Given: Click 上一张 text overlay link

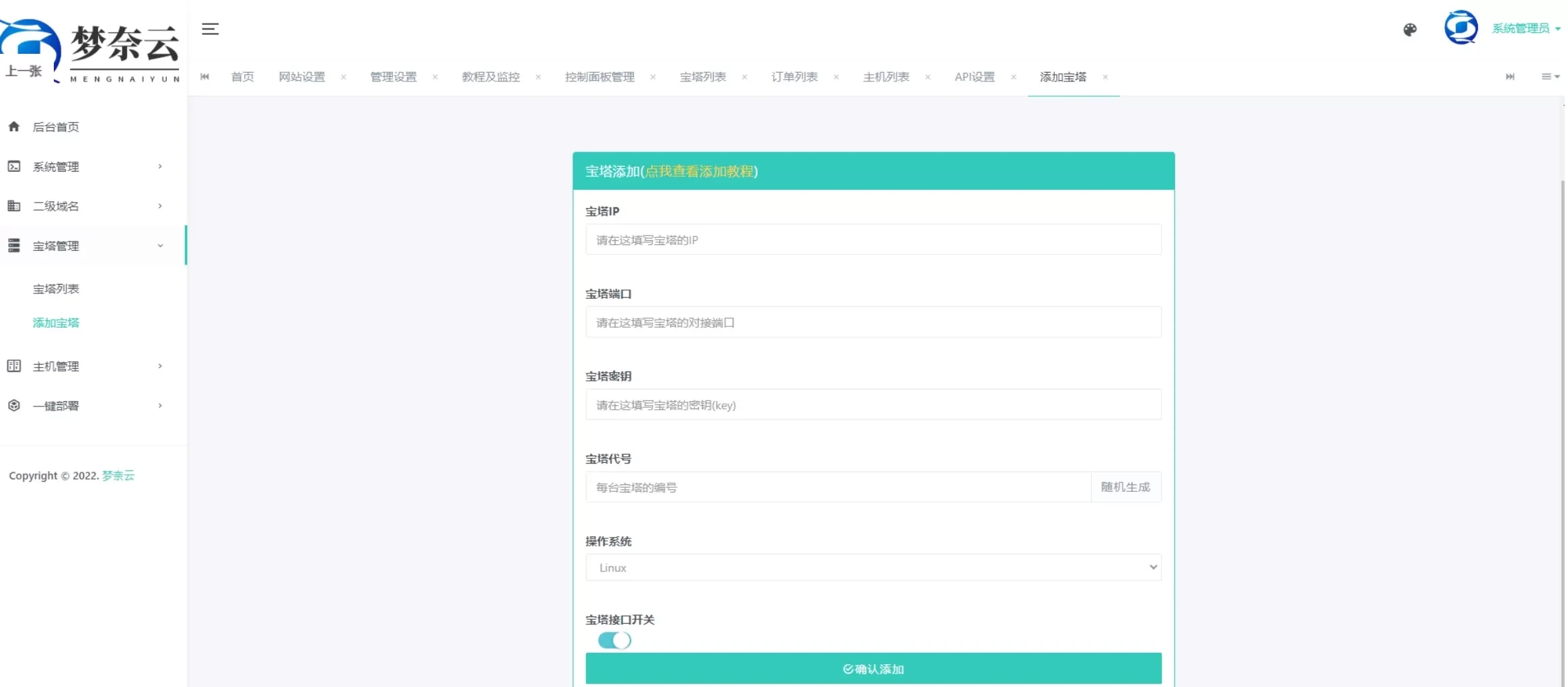Looking at the screenshot, I should (24, 71).
